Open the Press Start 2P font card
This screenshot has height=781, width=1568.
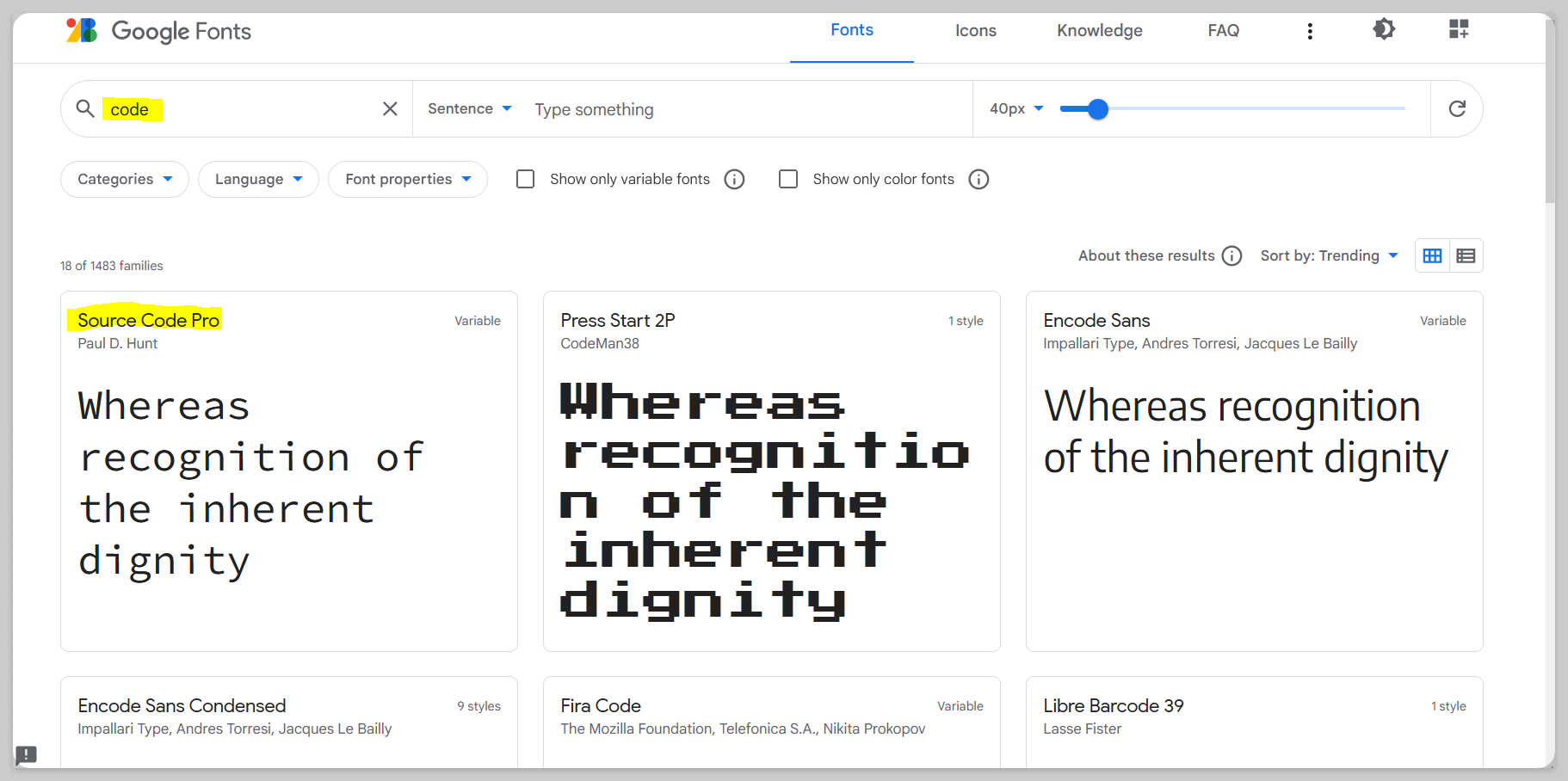[x=772, y=471]
